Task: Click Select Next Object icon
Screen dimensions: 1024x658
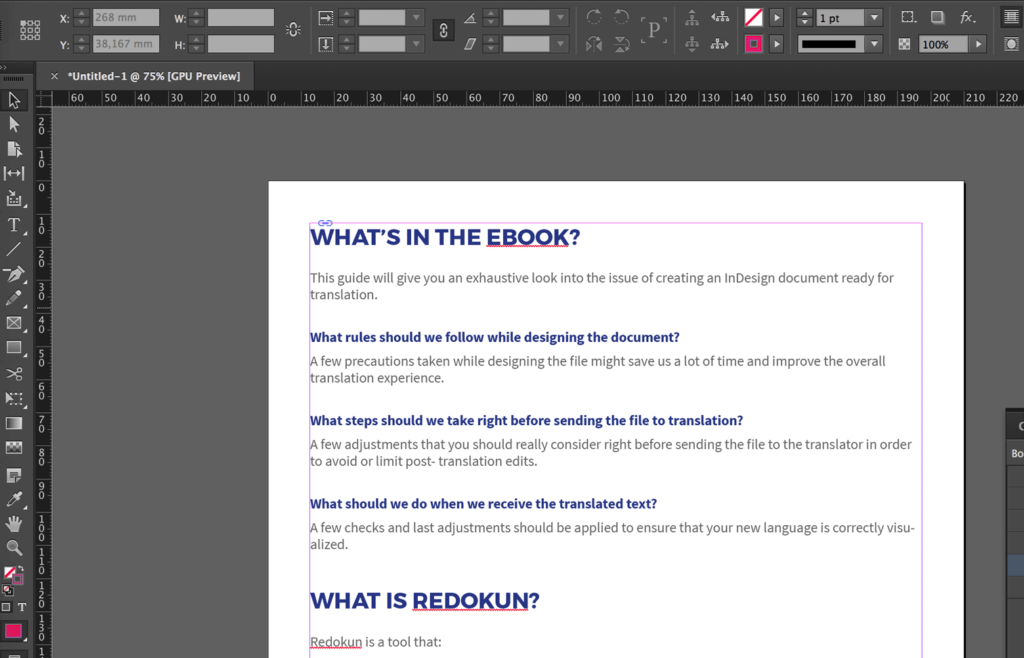Action: (x=720, y=44)
